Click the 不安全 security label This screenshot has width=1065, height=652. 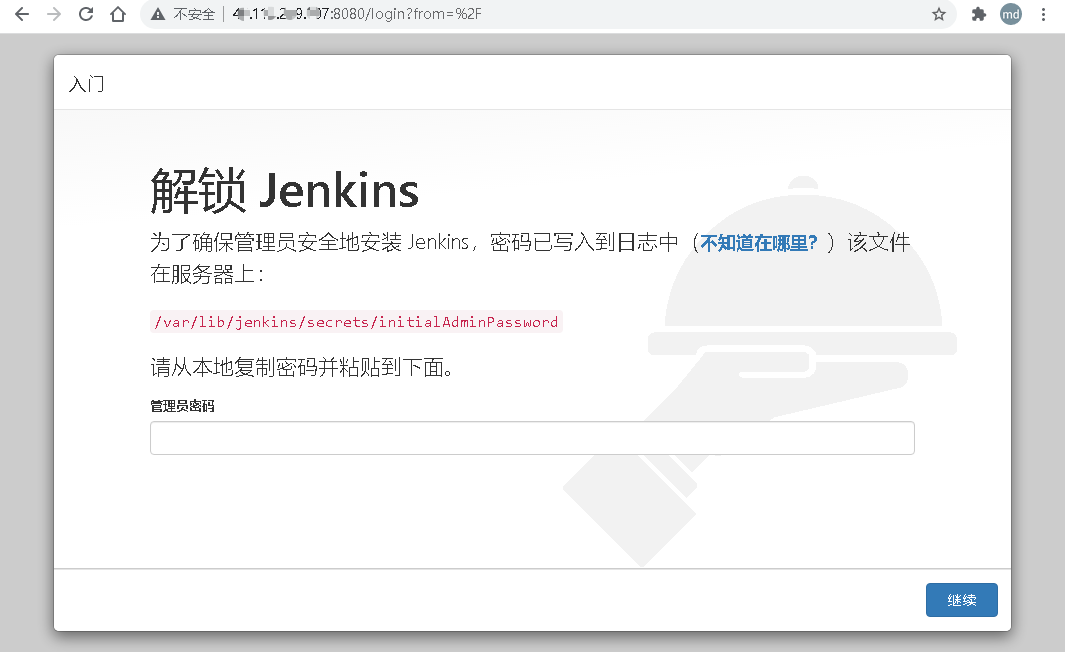194,14
